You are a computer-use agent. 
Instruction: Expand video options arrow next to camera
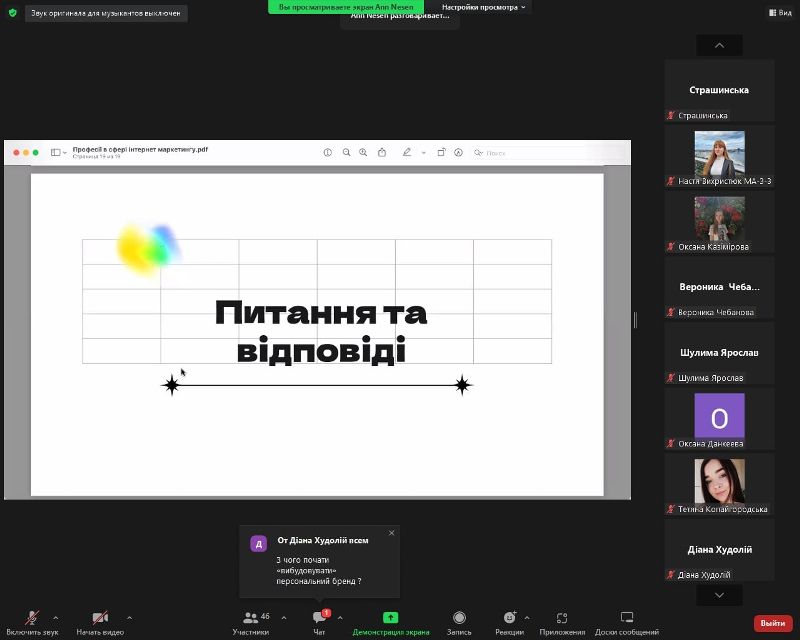(130, 618)
